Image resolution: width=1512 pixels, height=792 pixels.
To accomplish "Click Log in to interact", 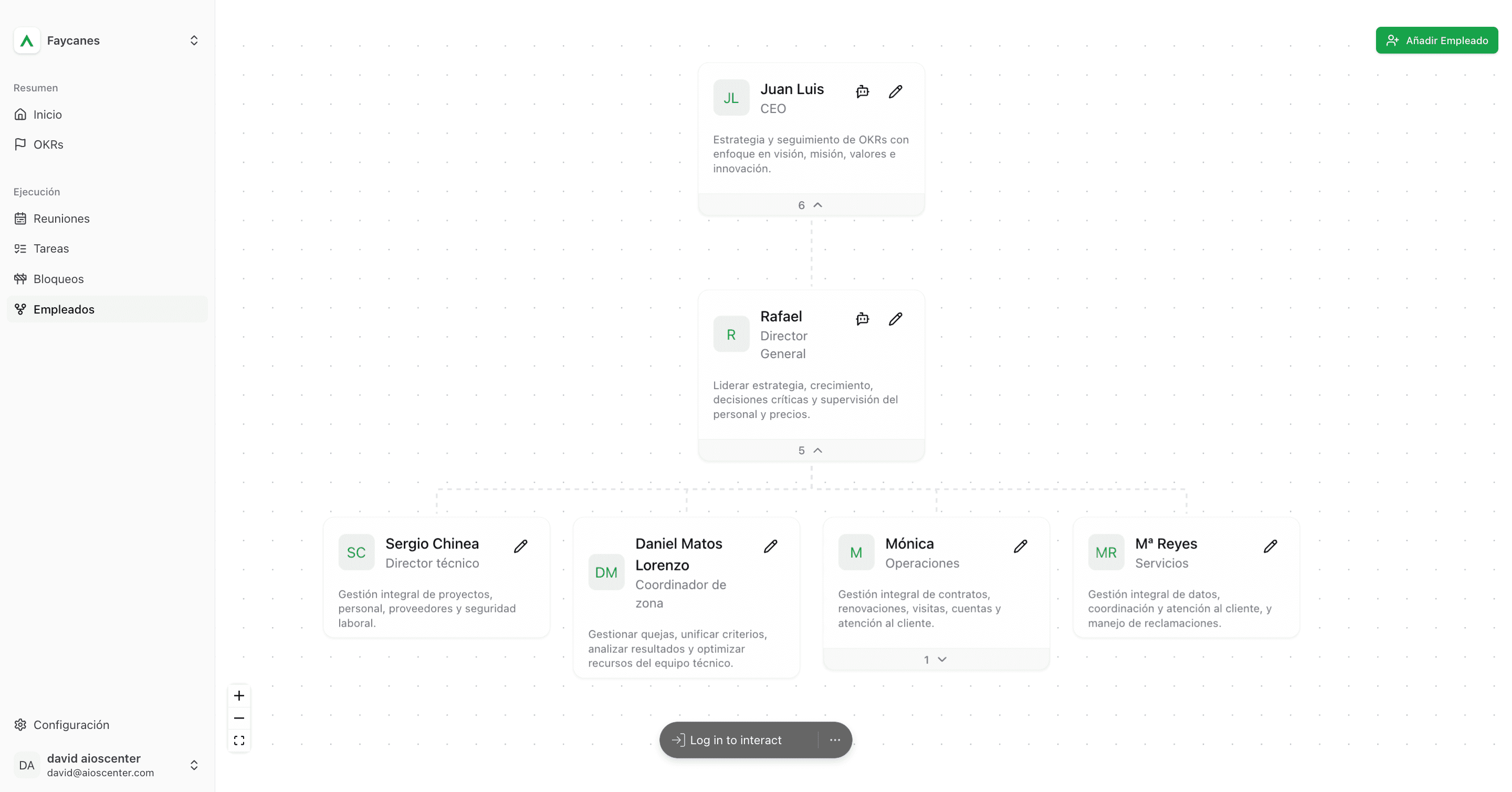I will click(736, 740).
